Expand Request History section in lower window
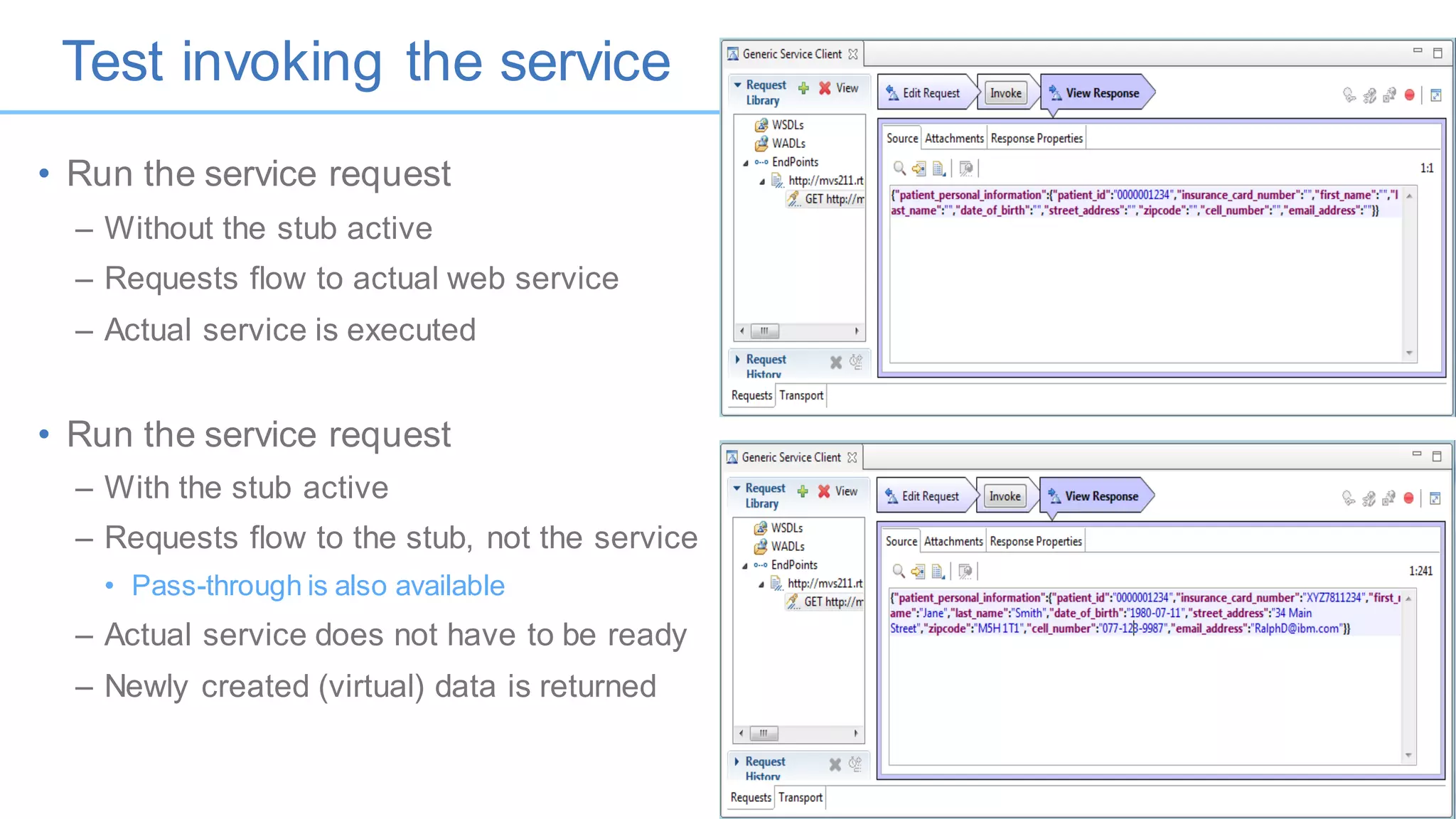1456x819 pixels. [737, 761]
